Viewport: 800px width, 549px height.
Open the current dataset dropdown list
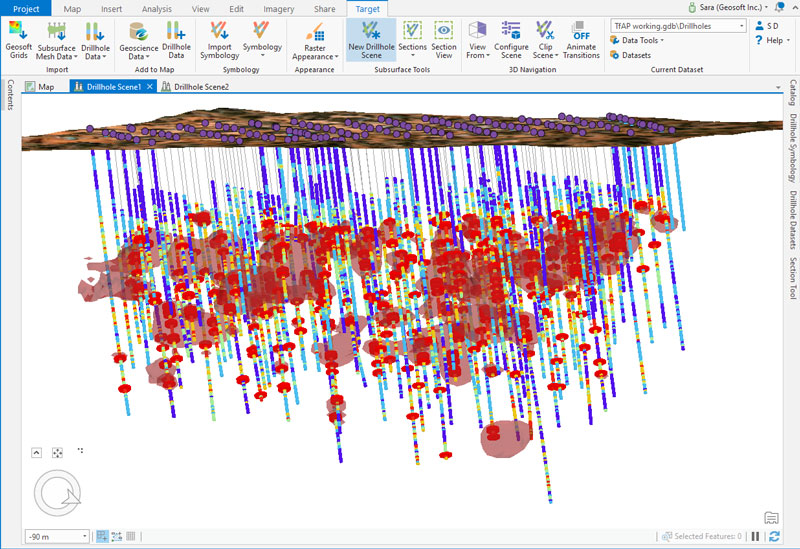[x=741, y=25]
